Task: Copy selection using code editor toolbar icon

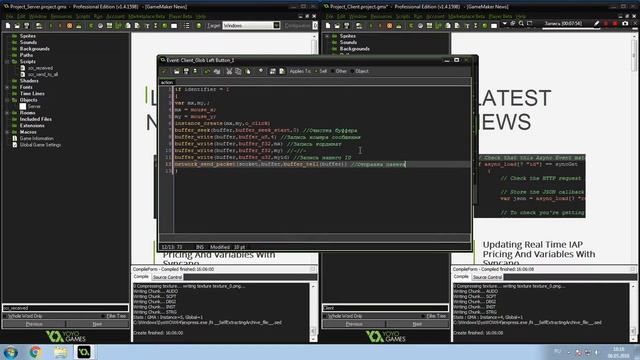Action: (238, 71)
